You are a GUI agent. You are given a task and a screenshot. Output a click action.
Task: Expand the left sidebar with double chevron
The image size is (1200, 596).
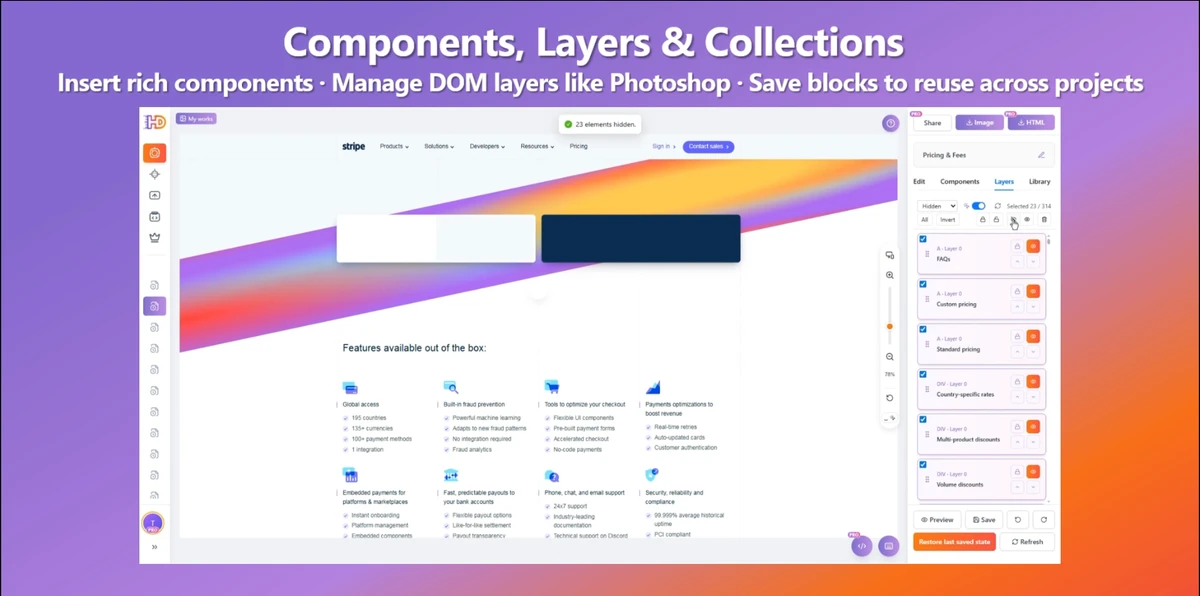click(x=154, y=547)
